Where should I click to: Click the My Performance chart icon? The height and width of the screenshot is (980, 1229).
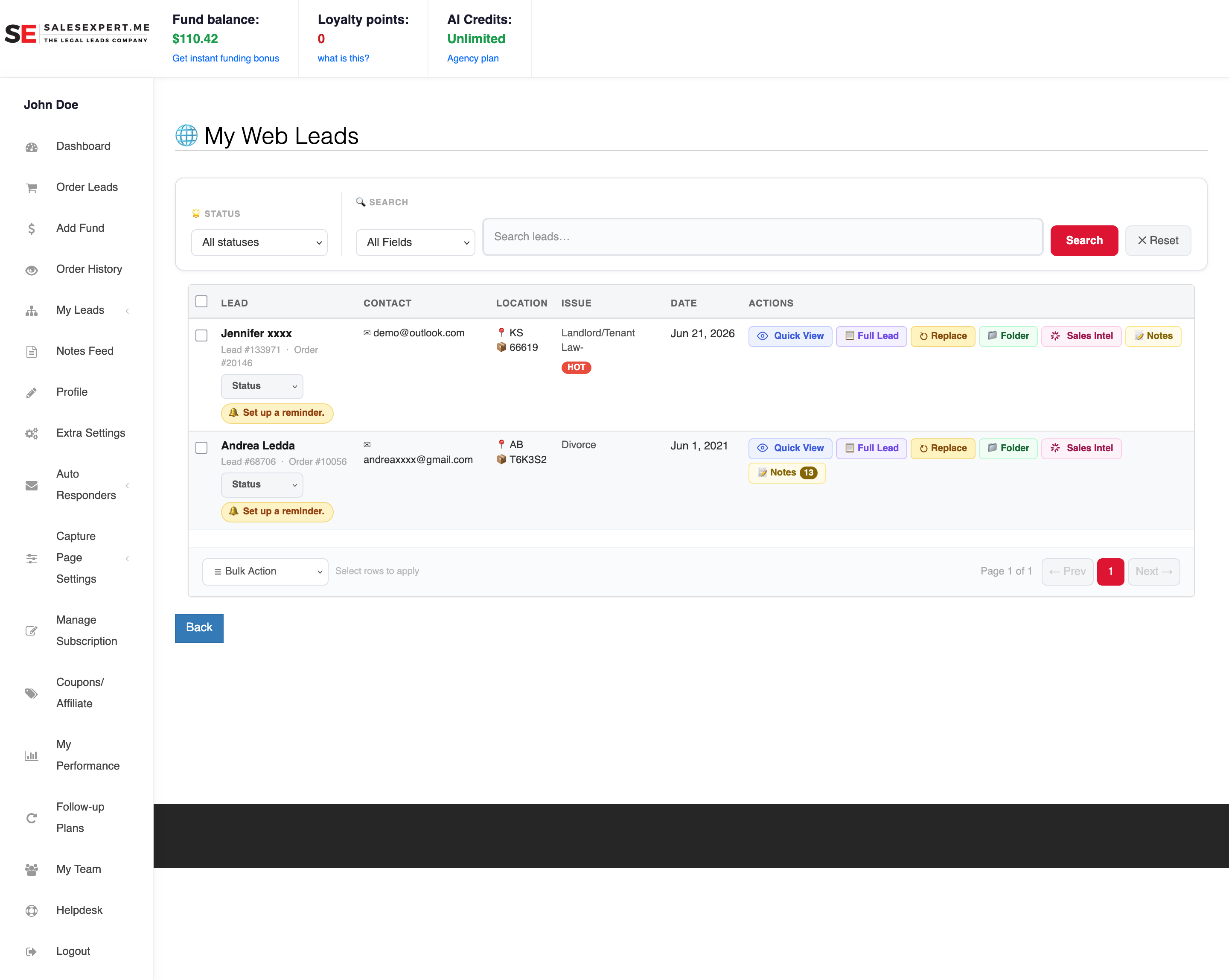(x=31, y=756)
